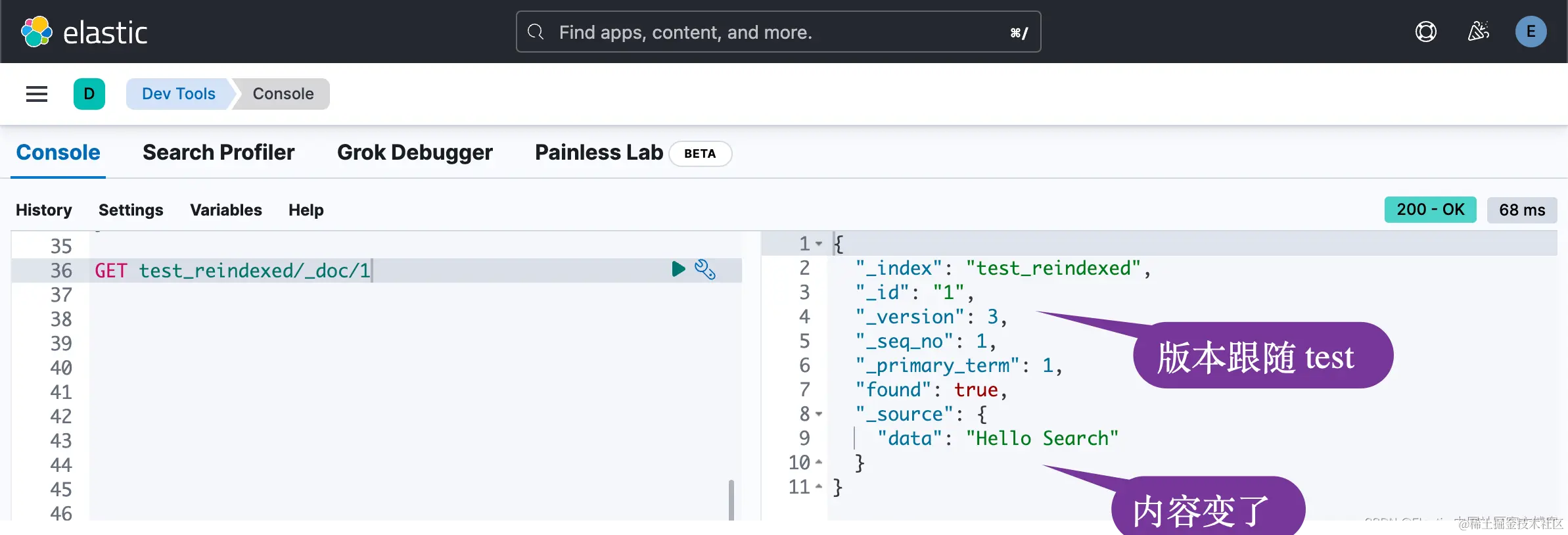Viewport: 1568px width, 535px height.
Task: Open the newsfeed celebration icon
Action: tap(1478, 32)
